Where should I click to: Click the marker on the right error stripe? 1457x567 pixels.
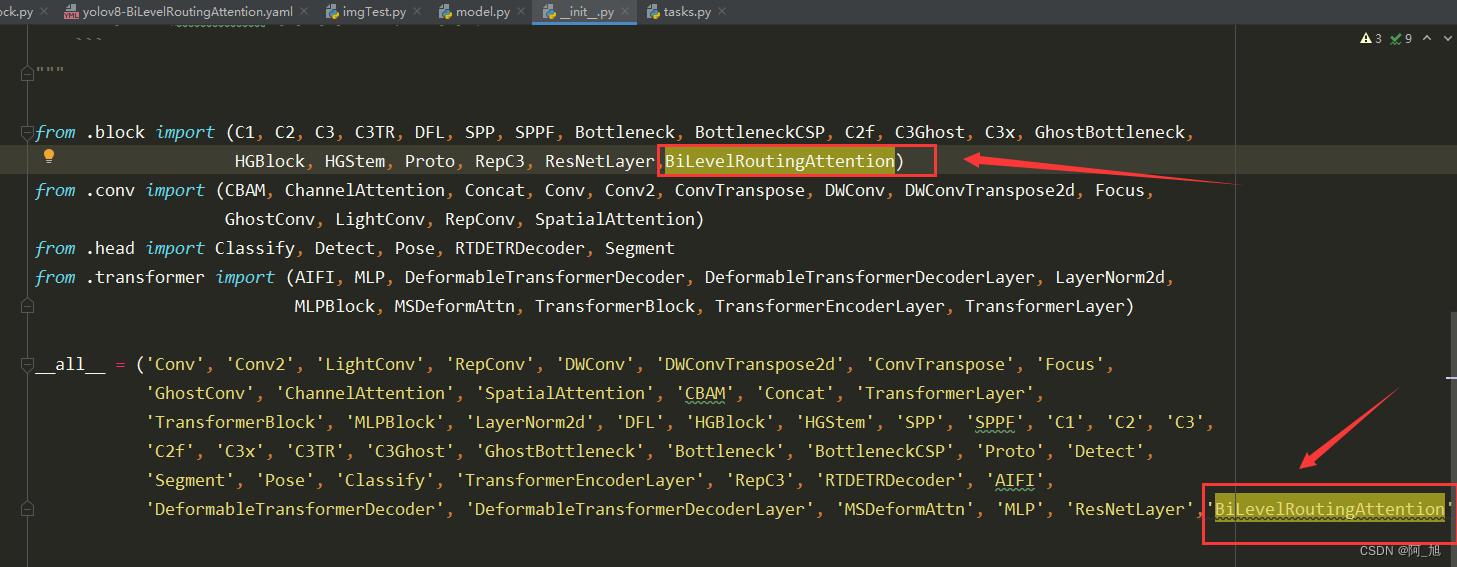[1451, 378]
